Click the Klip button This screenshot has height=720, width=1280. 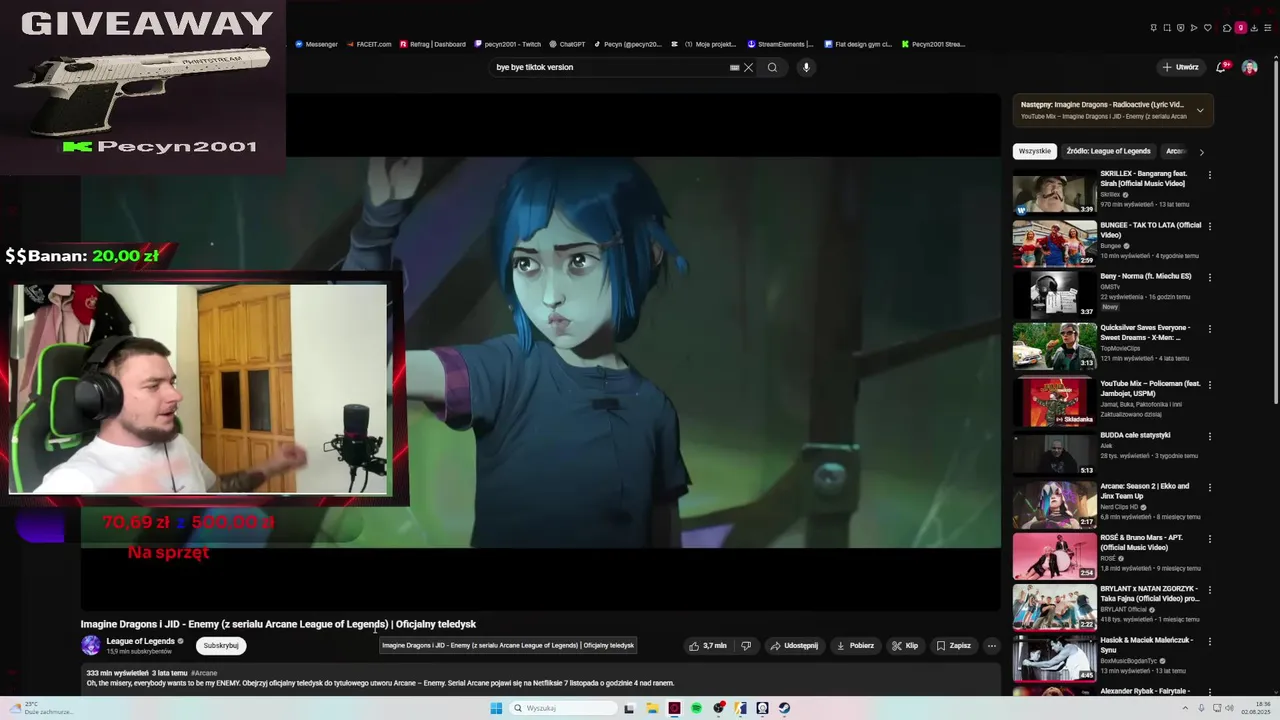coord(905,646)
